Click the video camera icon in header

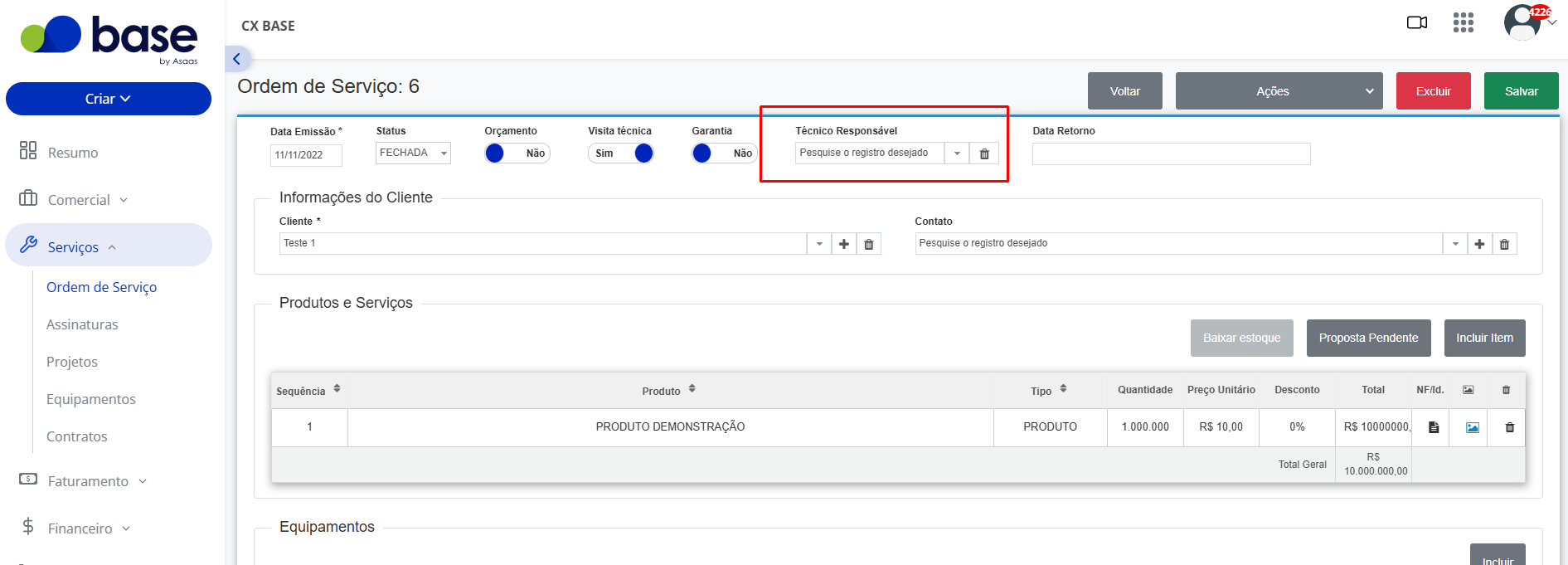[x=1417, y=22]
